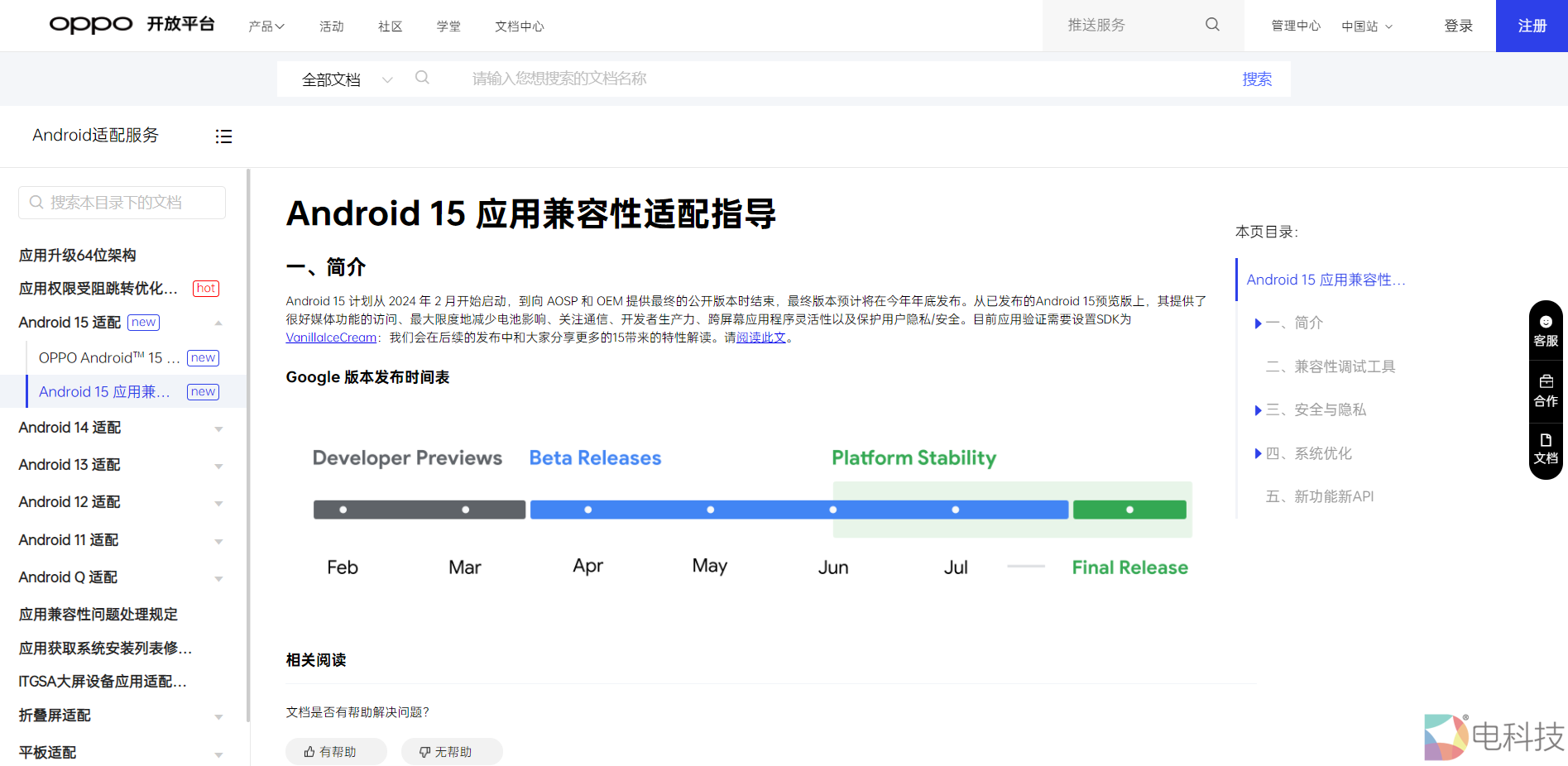The height and width of the screenshot is (766, 1568).
Task: Open the 客服 customer service floating button
Action: tap(1545, 330)
